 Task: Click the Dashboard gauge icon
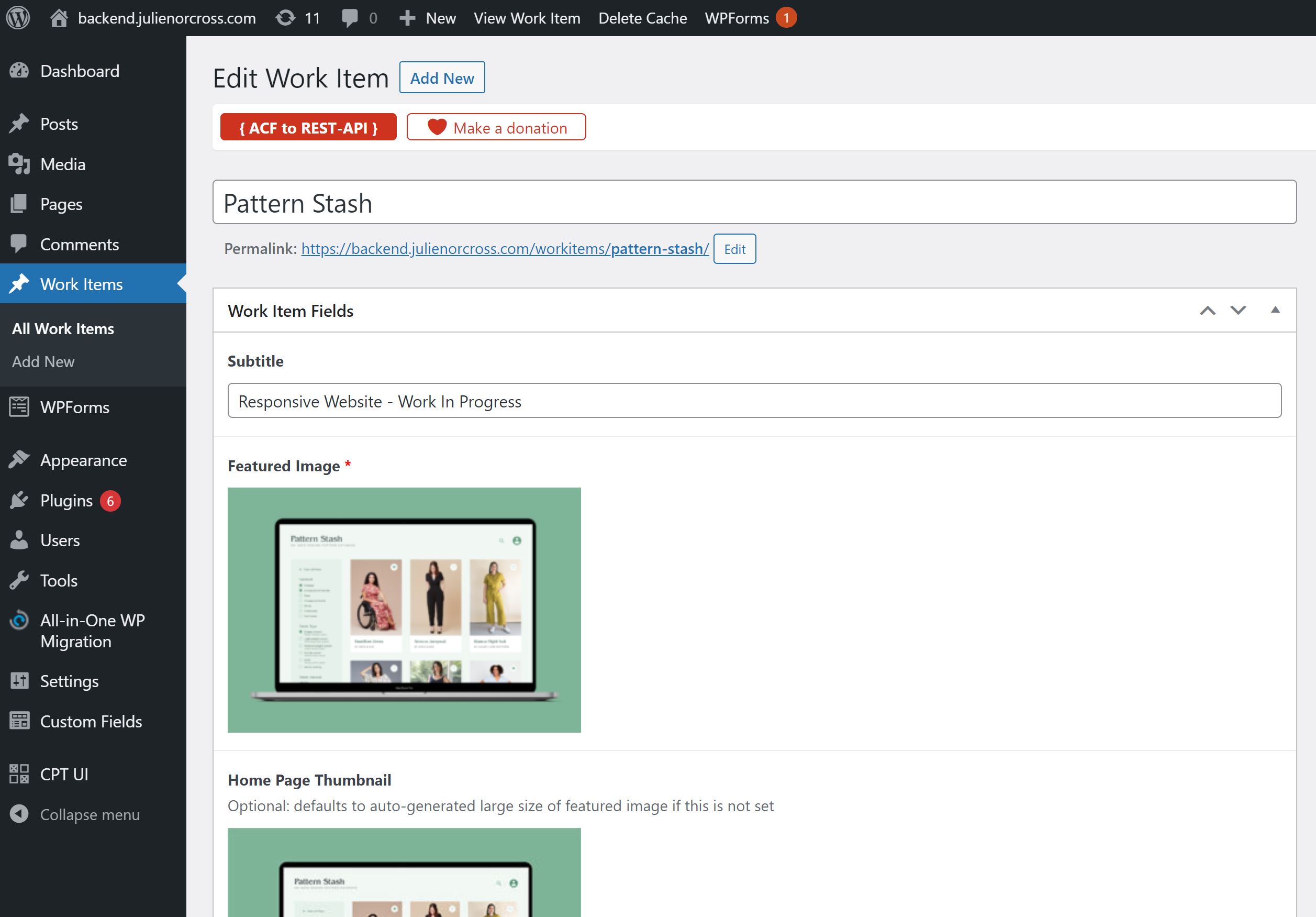[19, 71]
